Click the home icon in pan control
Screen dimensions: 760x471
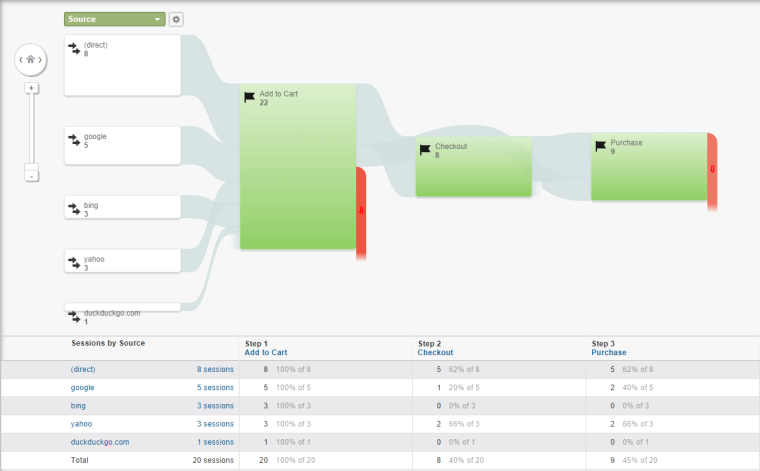[x=31, y=60]
